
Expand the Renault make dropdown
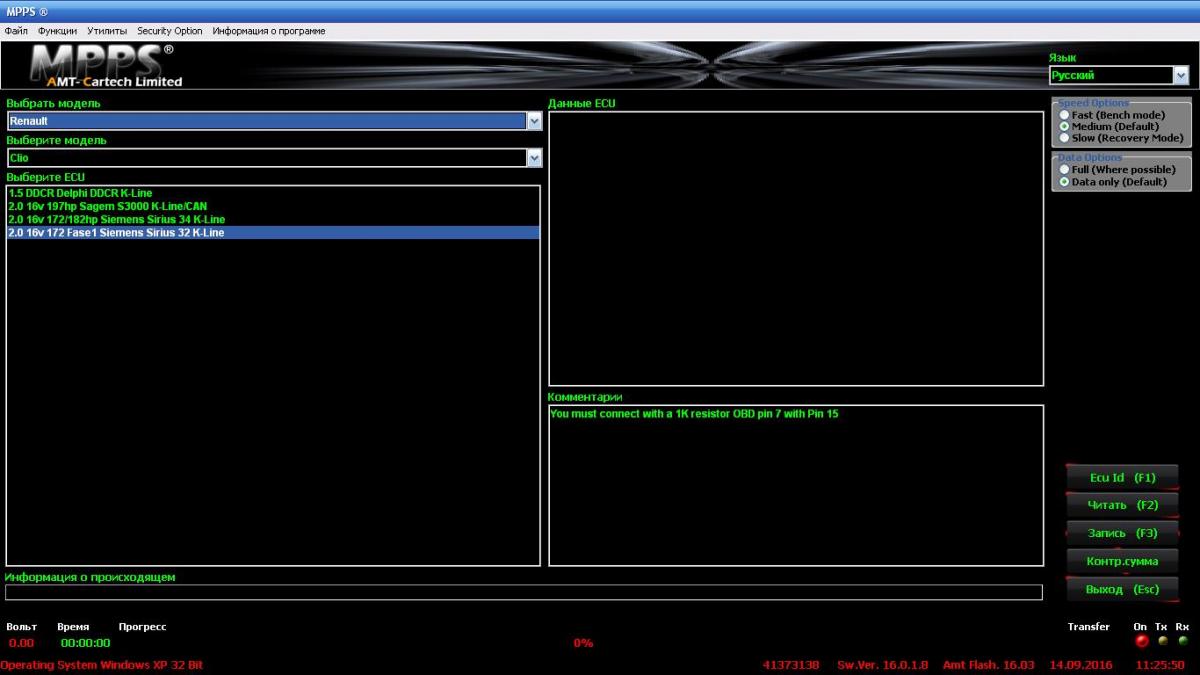[534, 121]
